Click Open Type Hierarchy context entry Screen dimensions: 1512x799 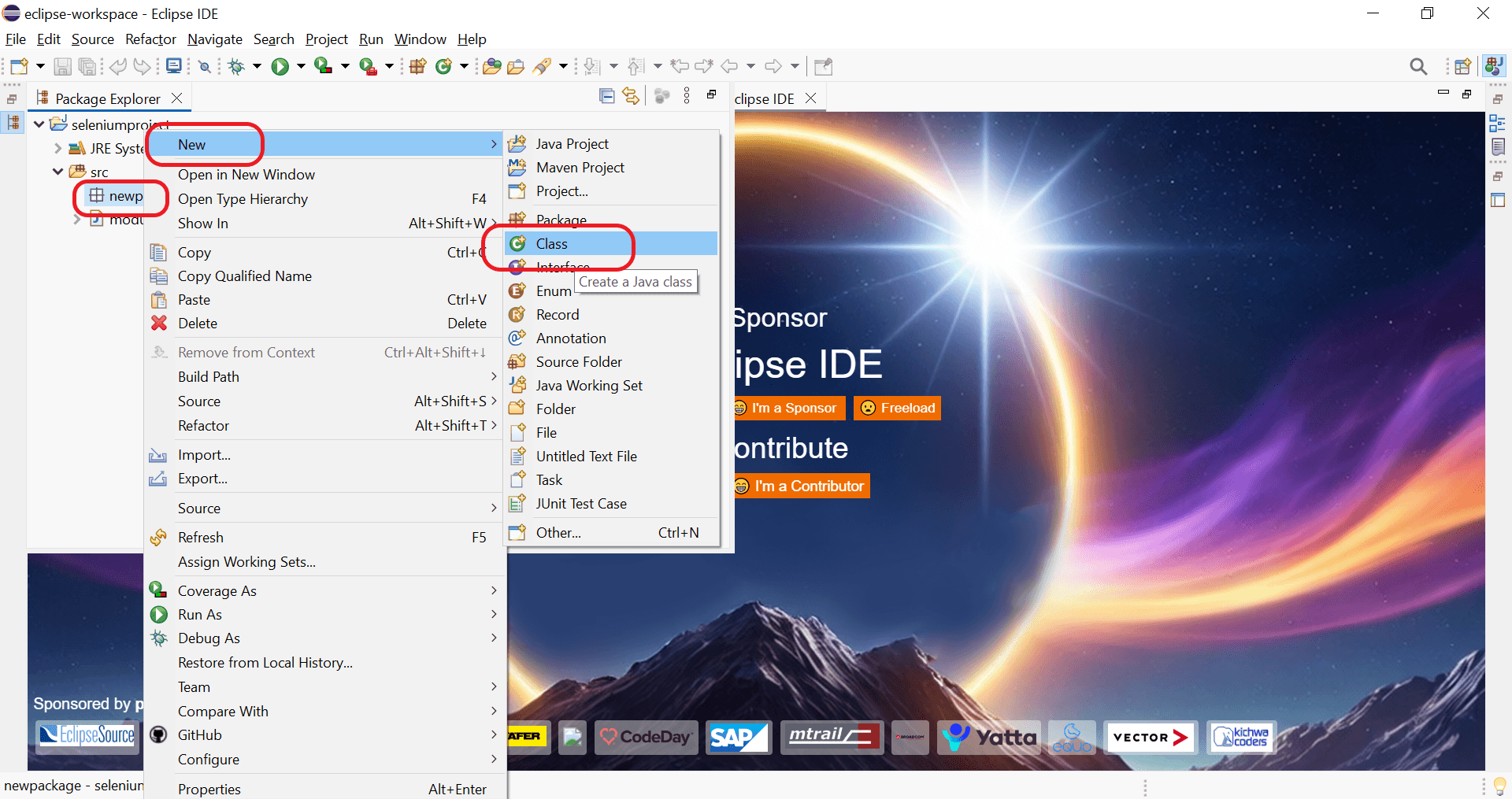(324, 199)
